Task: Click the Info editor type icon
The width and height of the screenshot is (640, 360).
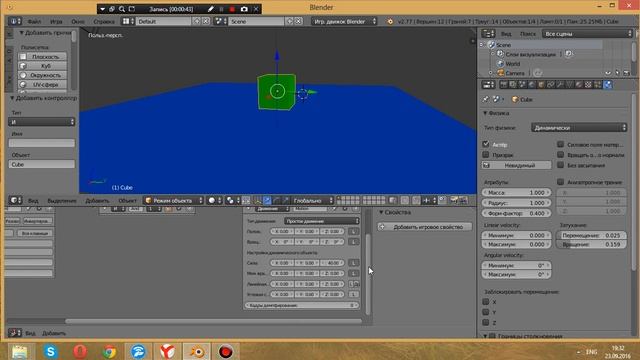Action: [x=15, y=21]
